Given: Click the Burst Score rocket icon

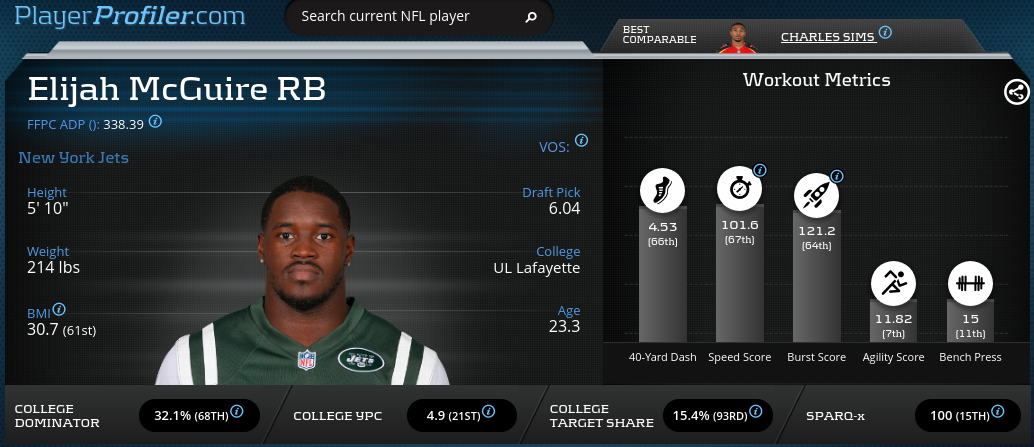Looking at the screenshot, I should (815, 194).
